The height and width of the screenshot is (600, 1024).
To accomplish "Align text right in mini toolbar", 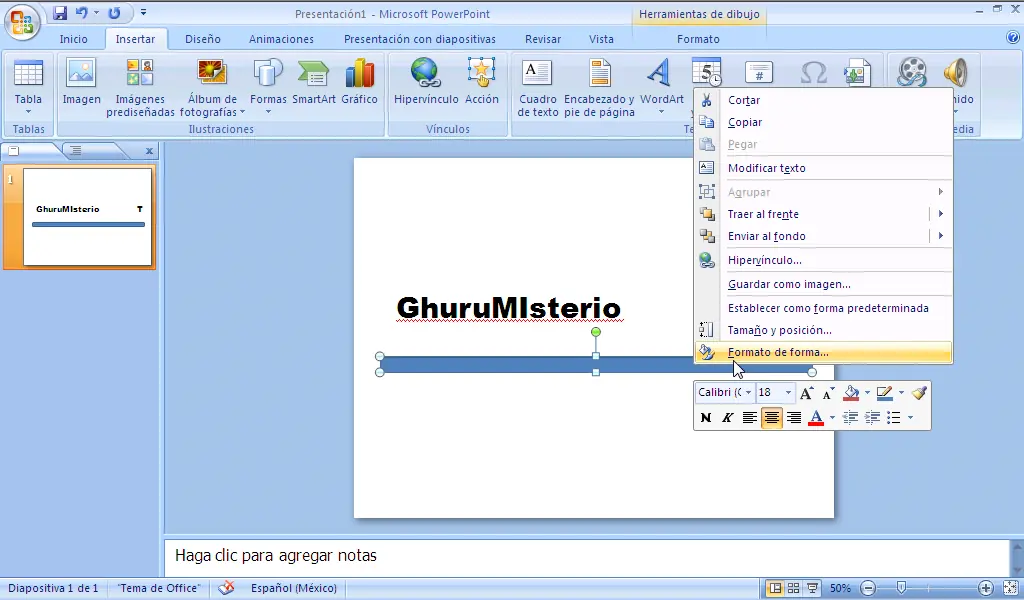I will (x=794, y=417).
